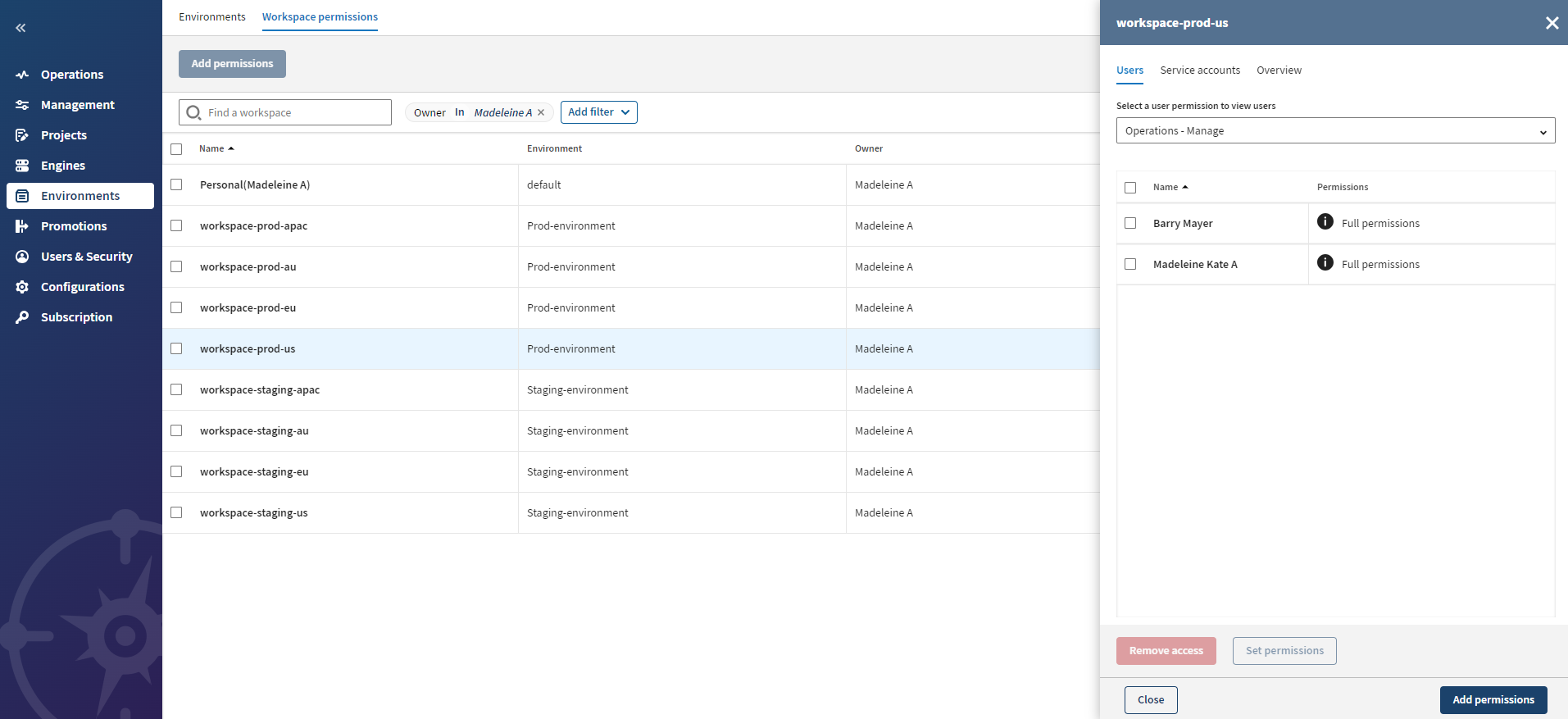
Task: Open Promotions section icon
Action: 22,226
